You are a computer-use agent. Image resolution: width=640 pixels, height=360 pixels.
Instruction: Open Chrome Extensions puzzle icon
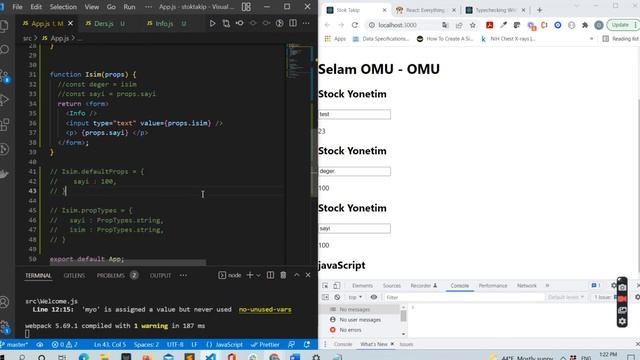pos(585,25)
